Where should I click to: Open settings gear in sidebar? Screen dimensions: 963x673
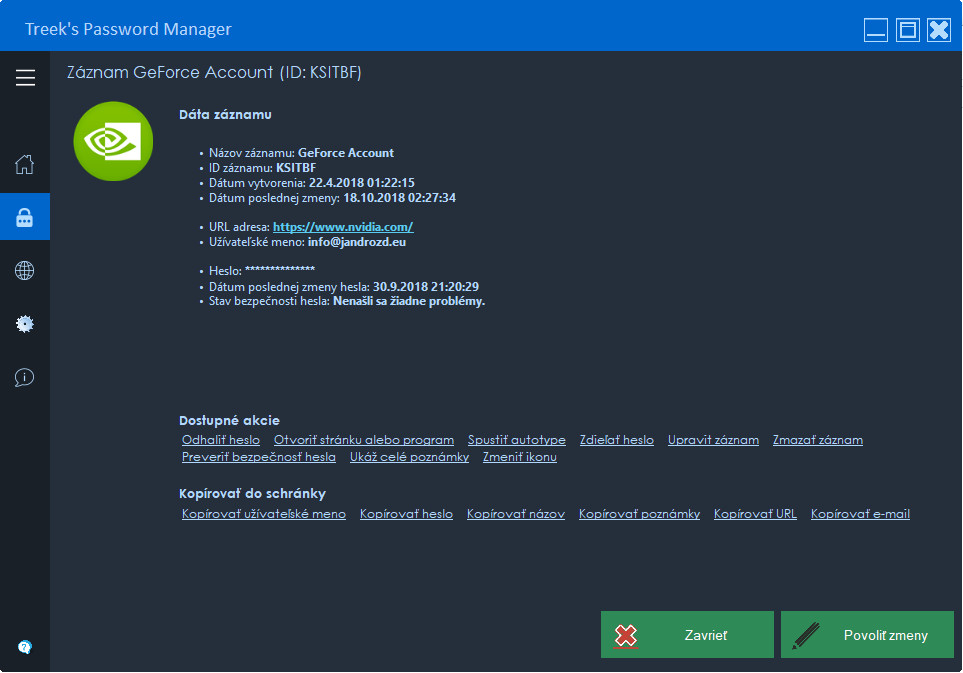pos(25,324)
